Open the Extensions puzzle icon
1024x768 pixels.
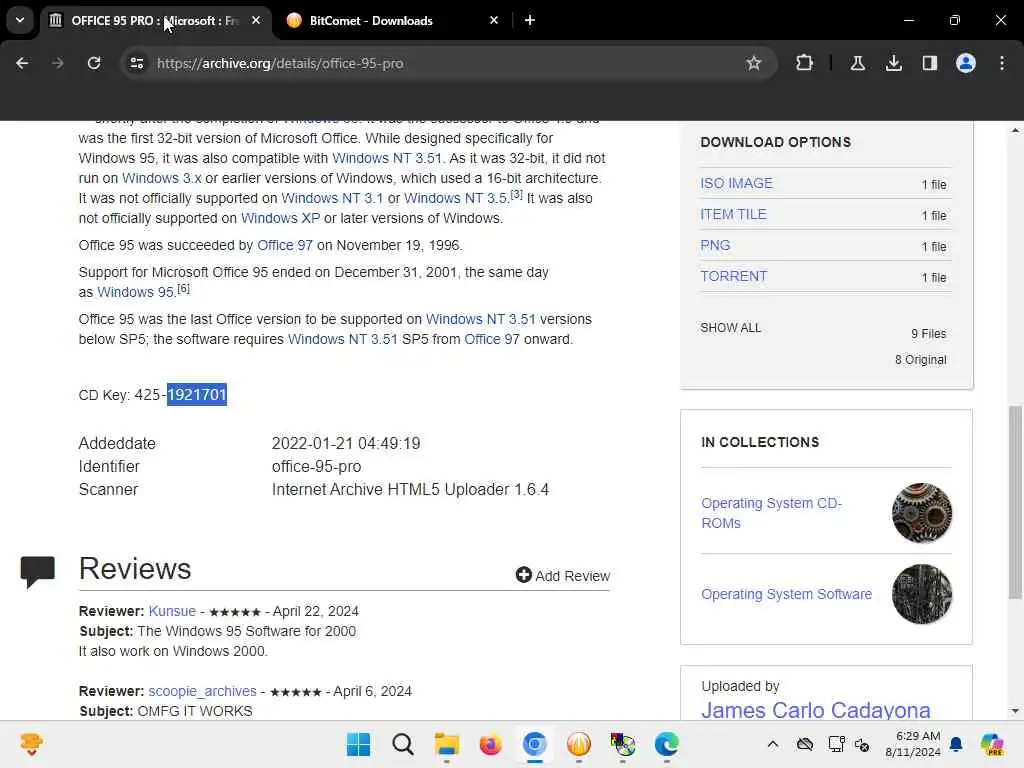(805, 63)
